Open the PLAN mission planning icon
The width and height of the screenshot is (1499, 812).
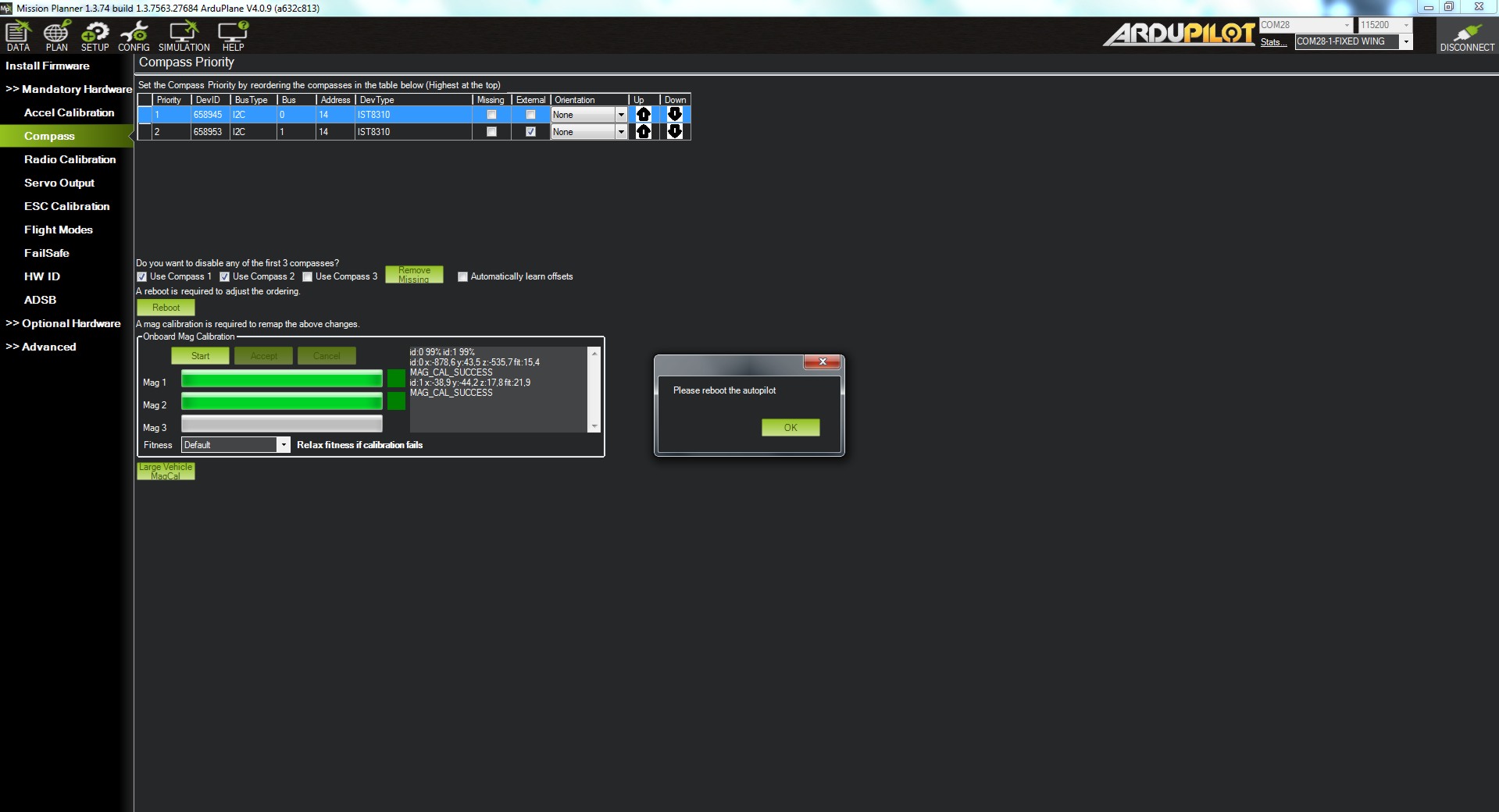pyautogui.click(x=56, y=35)
